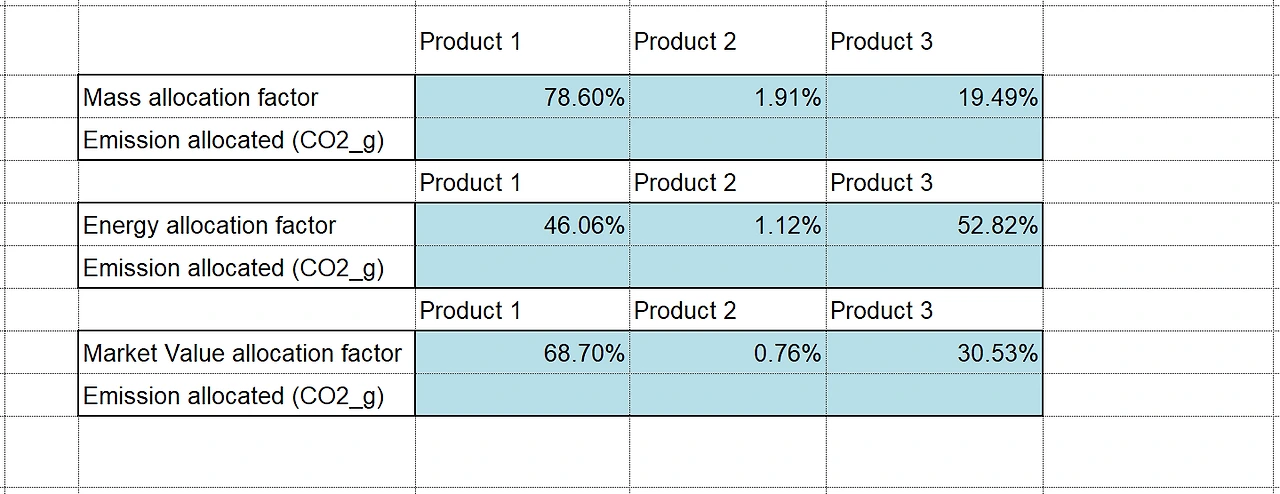This screenshot has height=494, width=1280.
Task: Select Emission allocated label below Mass allocation factor
Action: coord(246,140)
